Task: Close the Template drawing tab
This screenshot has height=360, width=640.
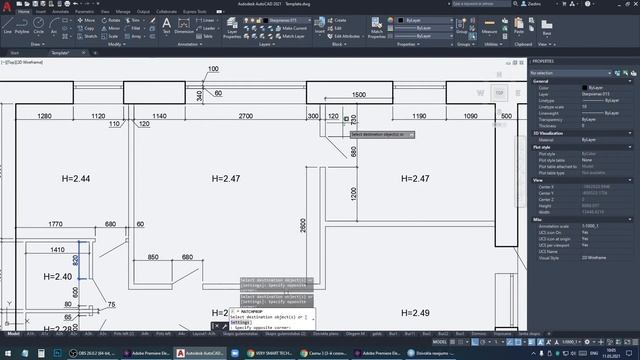Action: point(84,53)
